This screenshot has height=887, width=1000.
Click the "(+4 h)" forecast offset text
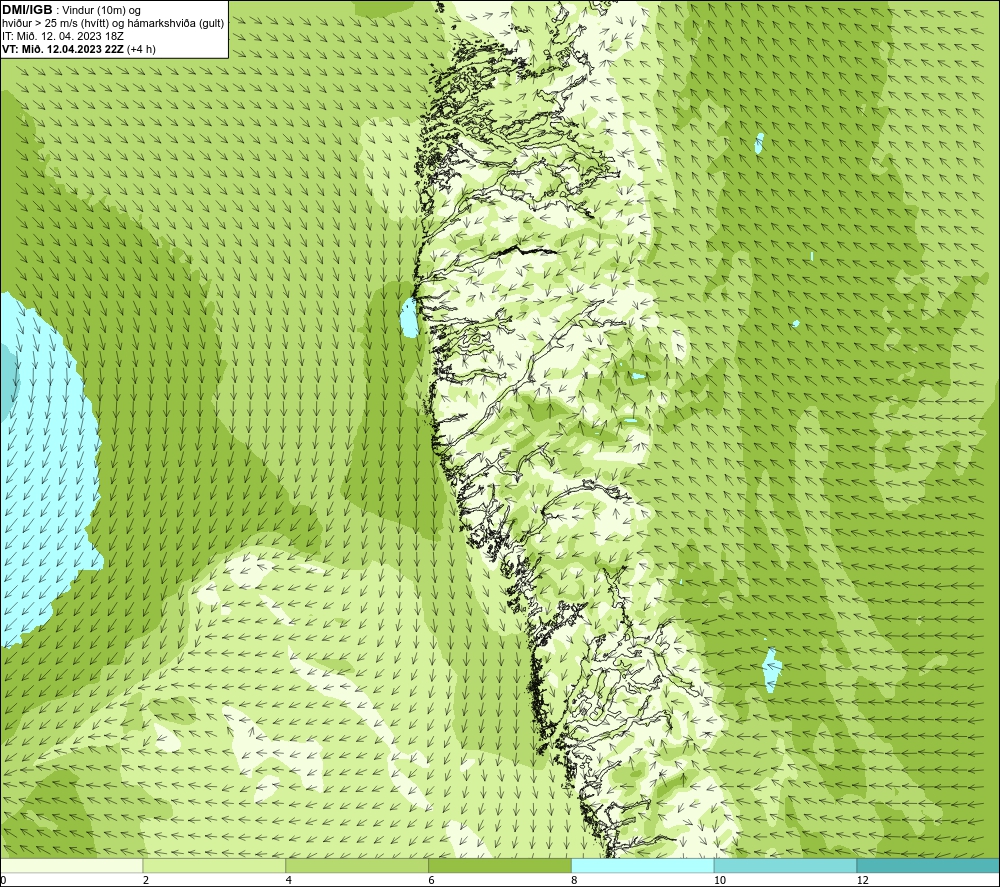coord(141,49)
